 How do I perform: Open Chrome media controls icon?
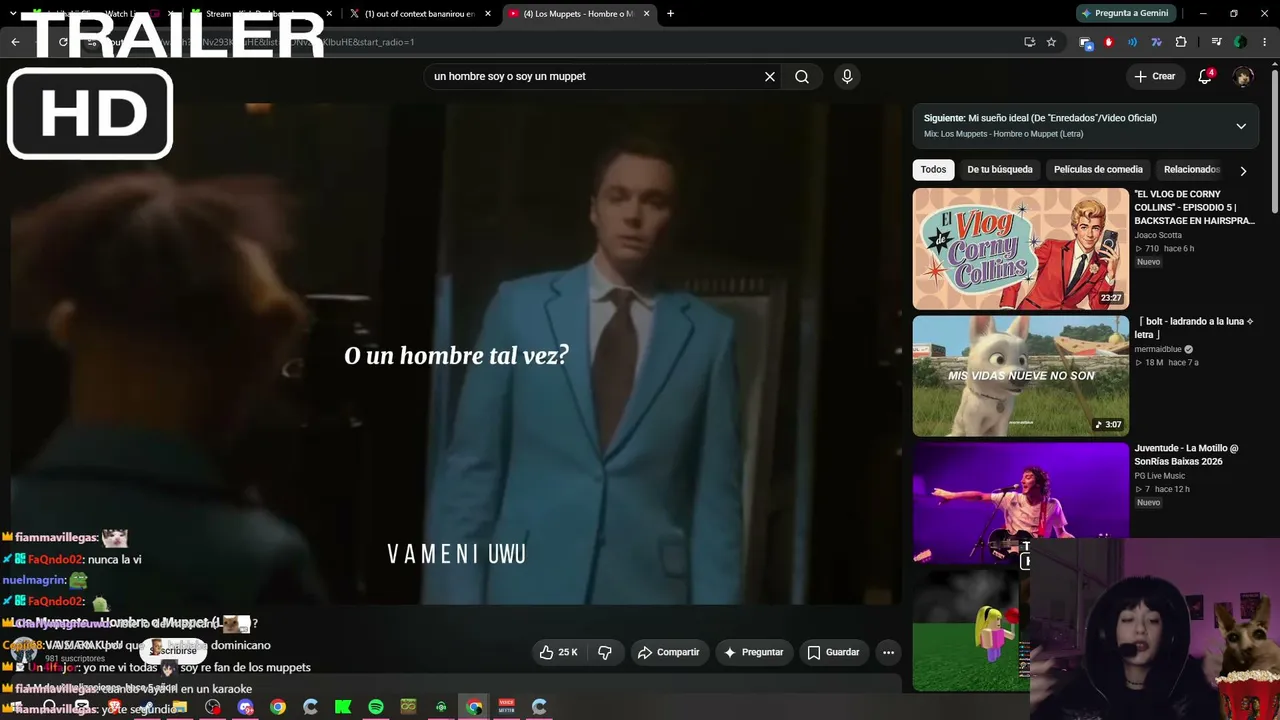pyautogui.click(x=1216, y=42)
